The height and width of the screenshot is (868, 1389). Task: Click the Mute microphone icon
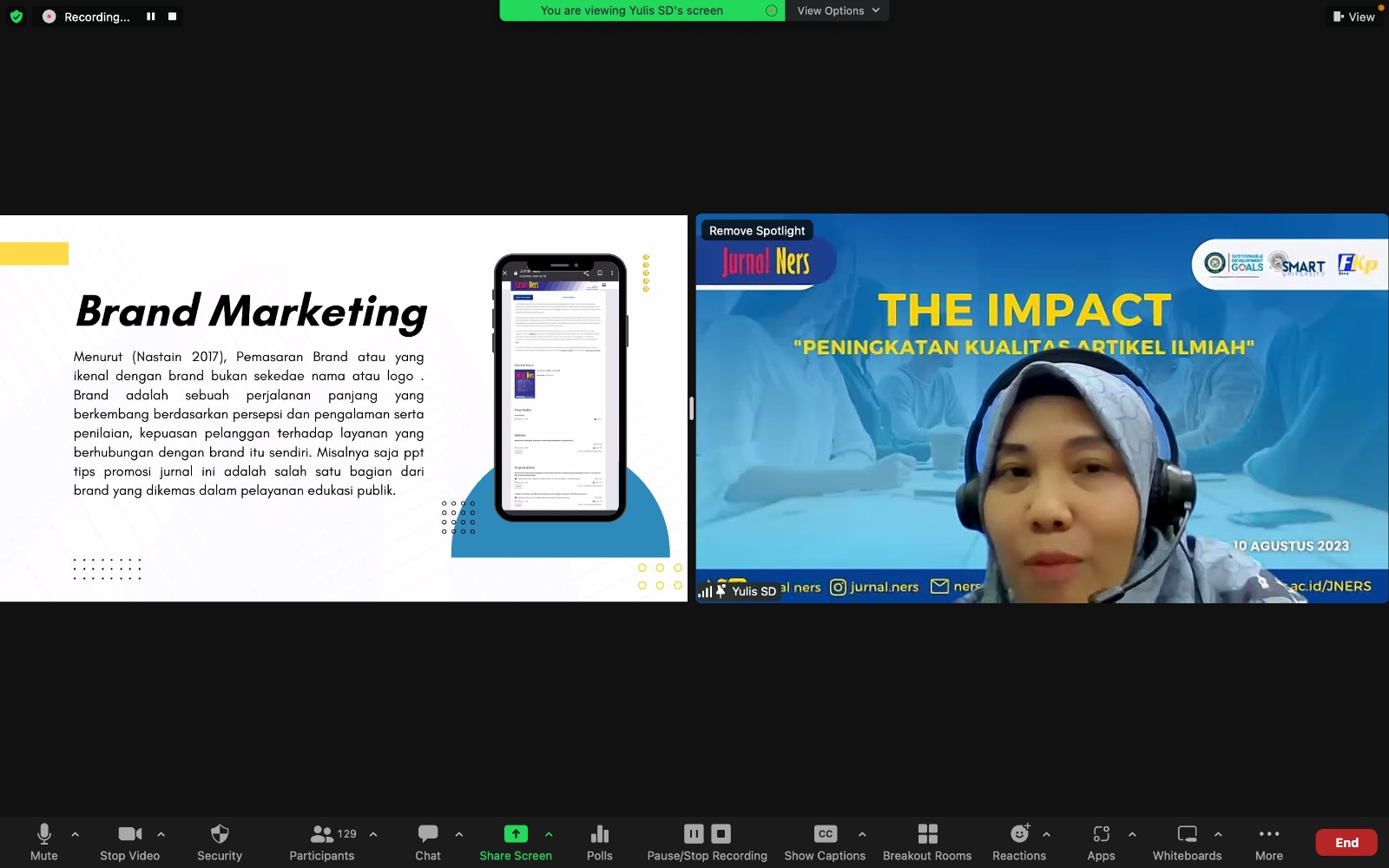tap(43, 834)
